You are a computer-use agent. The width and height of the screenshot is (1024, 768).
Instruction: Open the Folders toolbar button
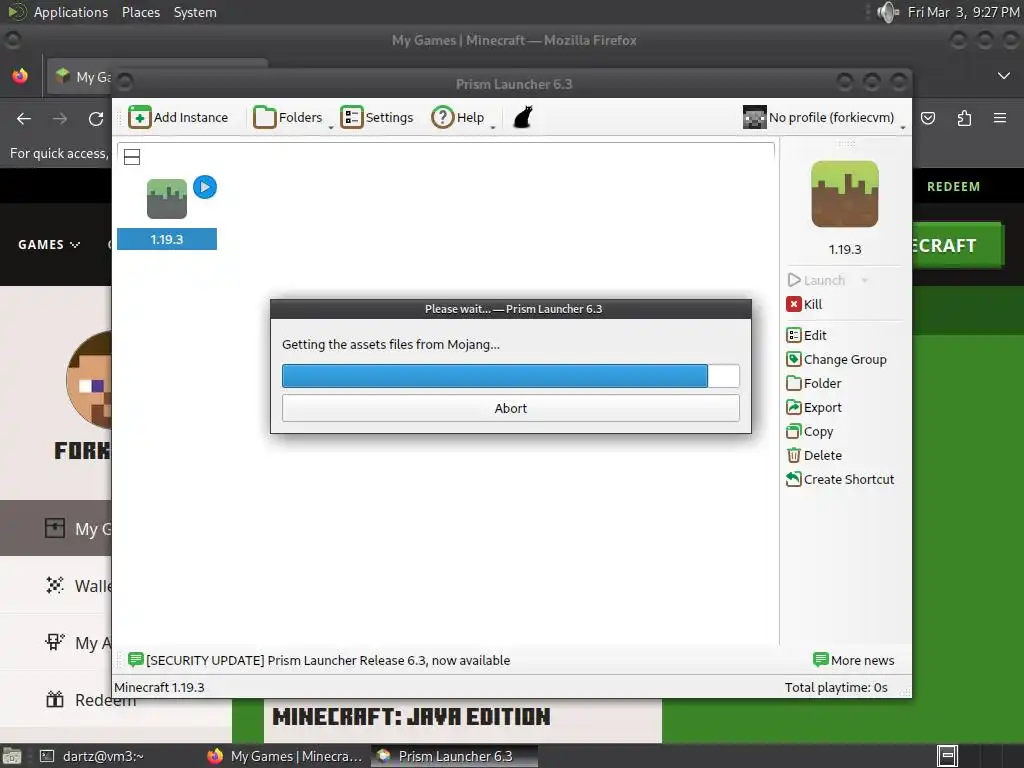288,118
